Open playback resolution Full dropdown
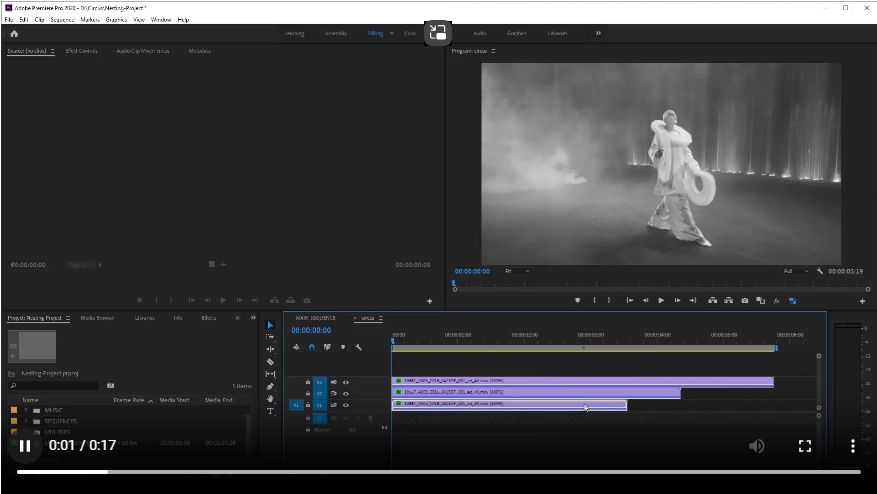 coord(796,271)
